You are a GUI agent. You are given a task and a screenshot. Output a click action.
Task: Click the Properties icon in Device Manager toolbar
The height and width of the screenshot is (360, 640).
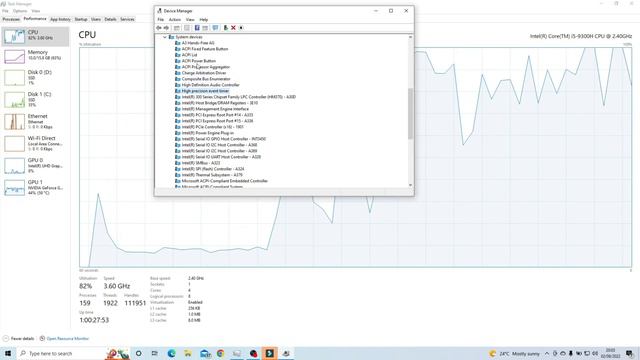[187, 28]
